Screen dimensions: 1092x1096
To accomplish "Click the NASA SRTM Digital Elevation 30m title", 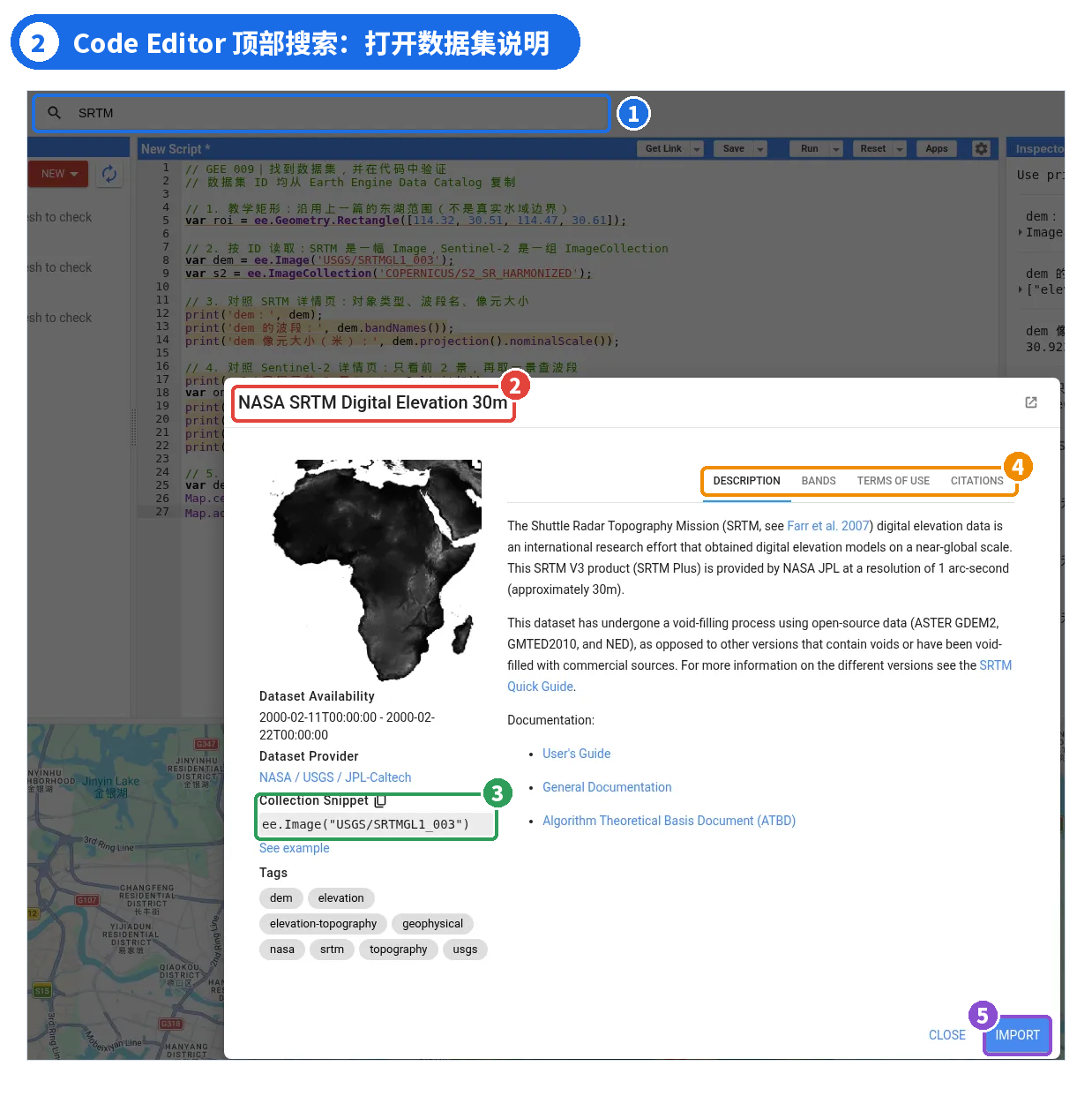I will [x=373, y=402].
